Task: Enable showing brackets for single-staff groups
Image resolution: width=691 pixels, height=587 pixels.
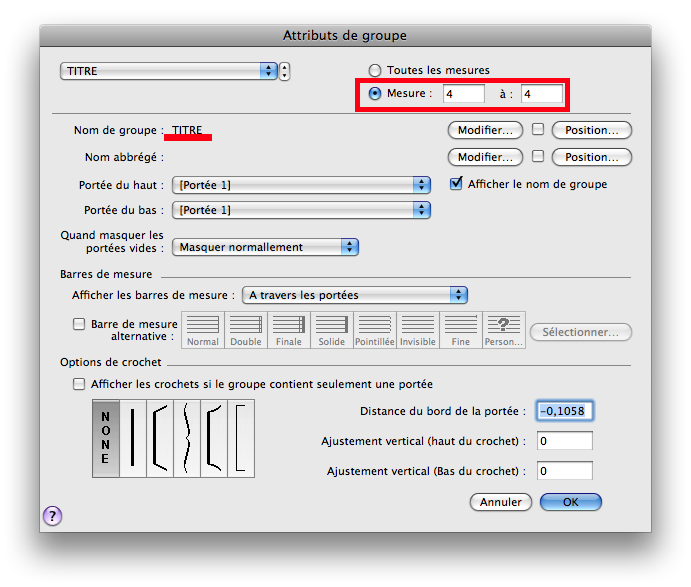Action: click(79, 384)
